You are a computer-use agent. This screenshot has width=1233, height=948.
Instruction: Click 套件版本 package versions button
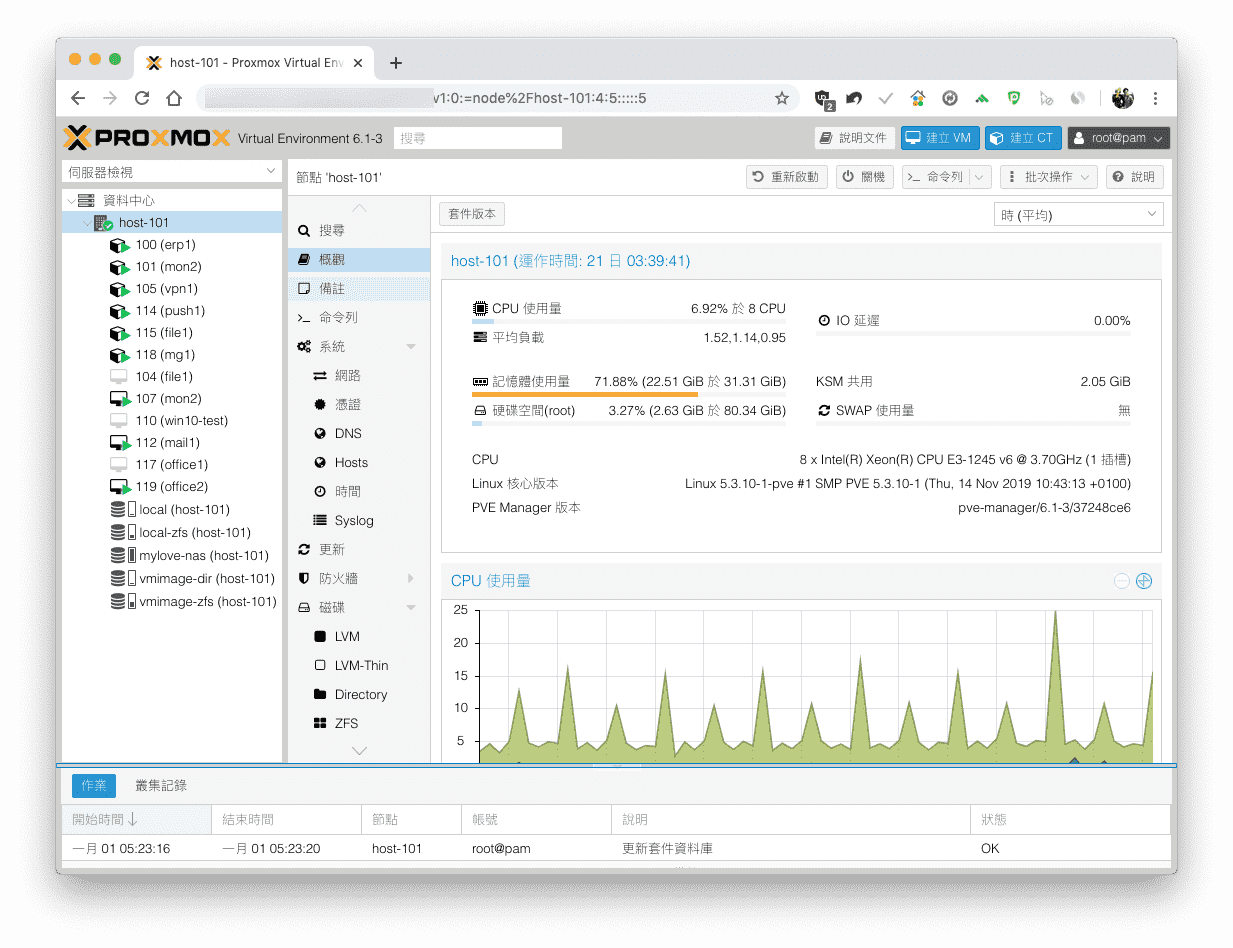472,214
